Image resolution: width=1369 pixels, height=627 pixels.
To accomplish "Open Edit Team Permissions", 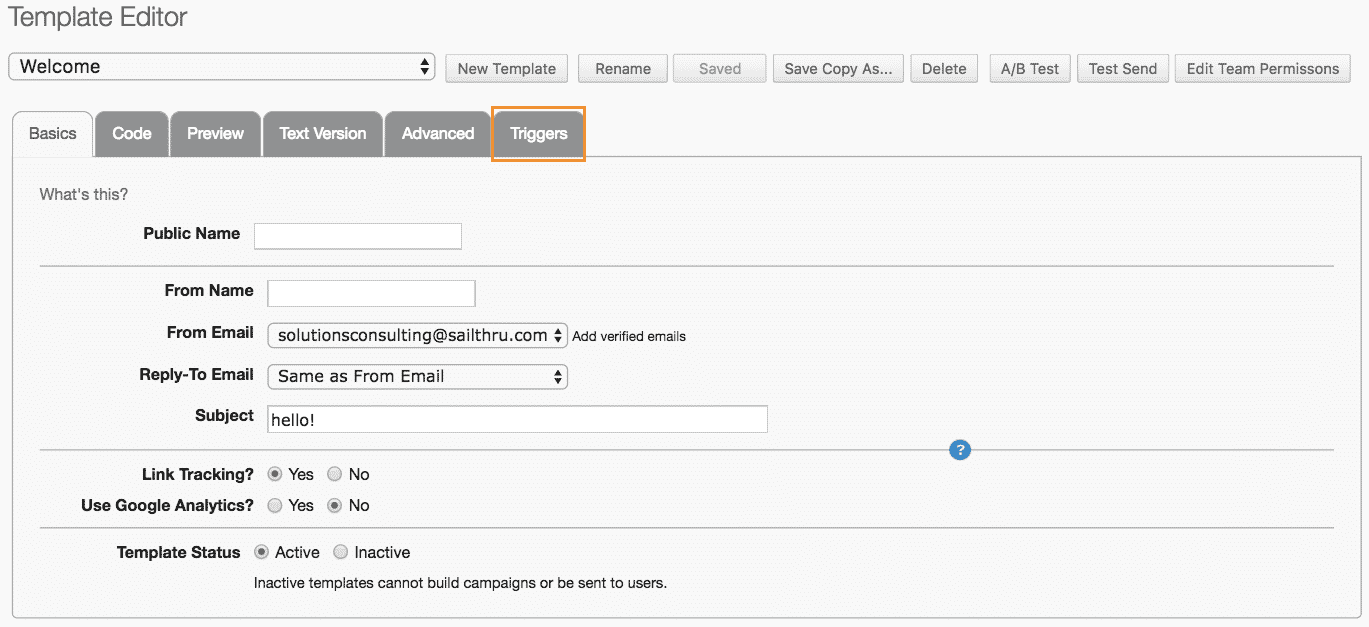I will pos(1262,69).
